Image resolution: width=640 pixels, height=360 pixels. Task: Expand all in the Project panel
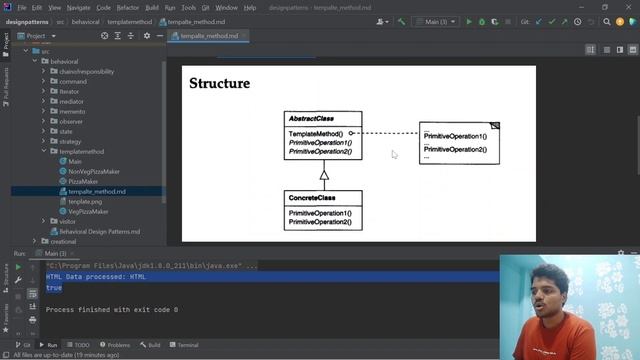[118, 36]
